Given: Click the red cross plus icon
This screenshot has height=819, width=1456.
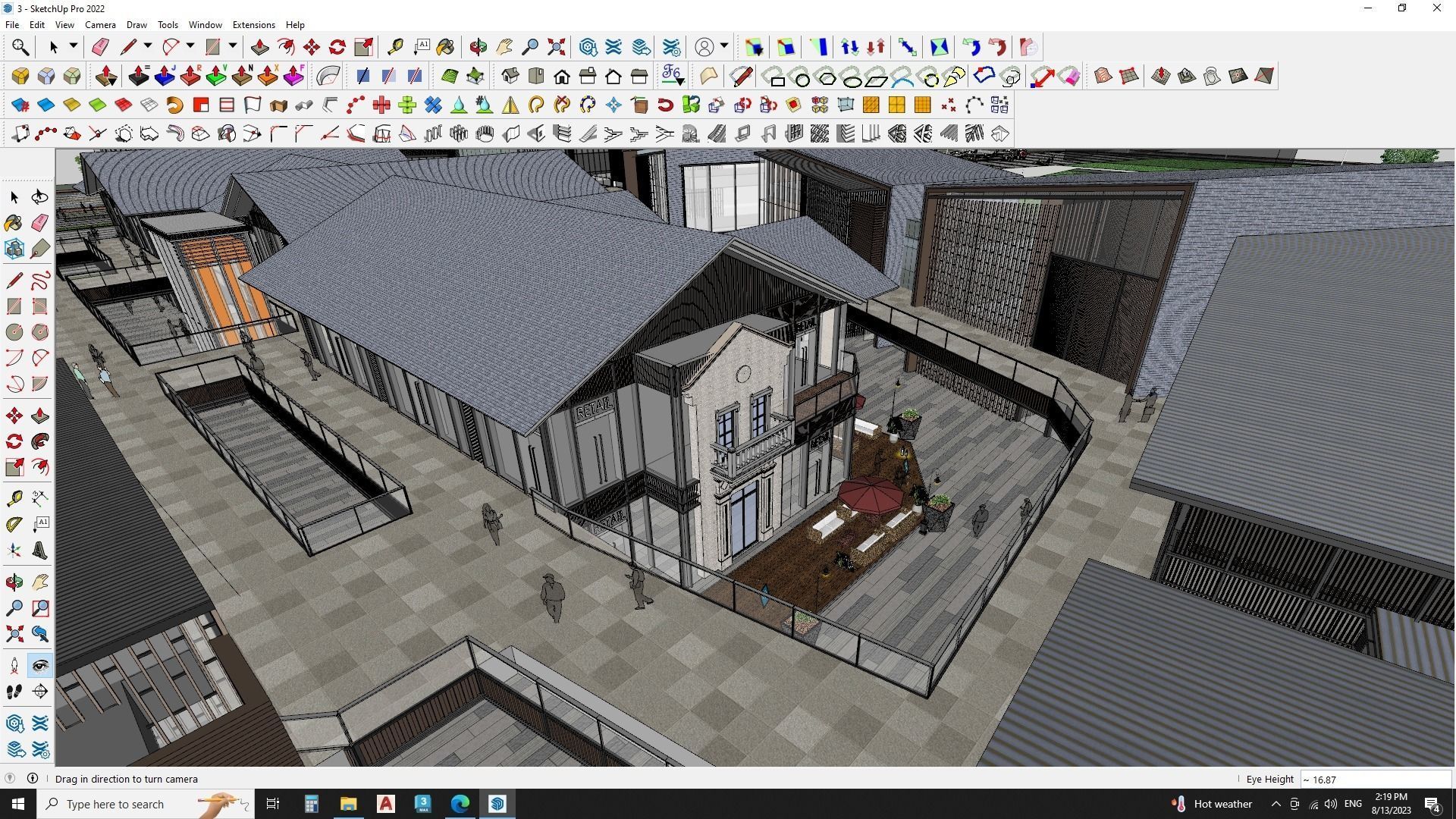Looking at the screenshot, I should [381, 105].
